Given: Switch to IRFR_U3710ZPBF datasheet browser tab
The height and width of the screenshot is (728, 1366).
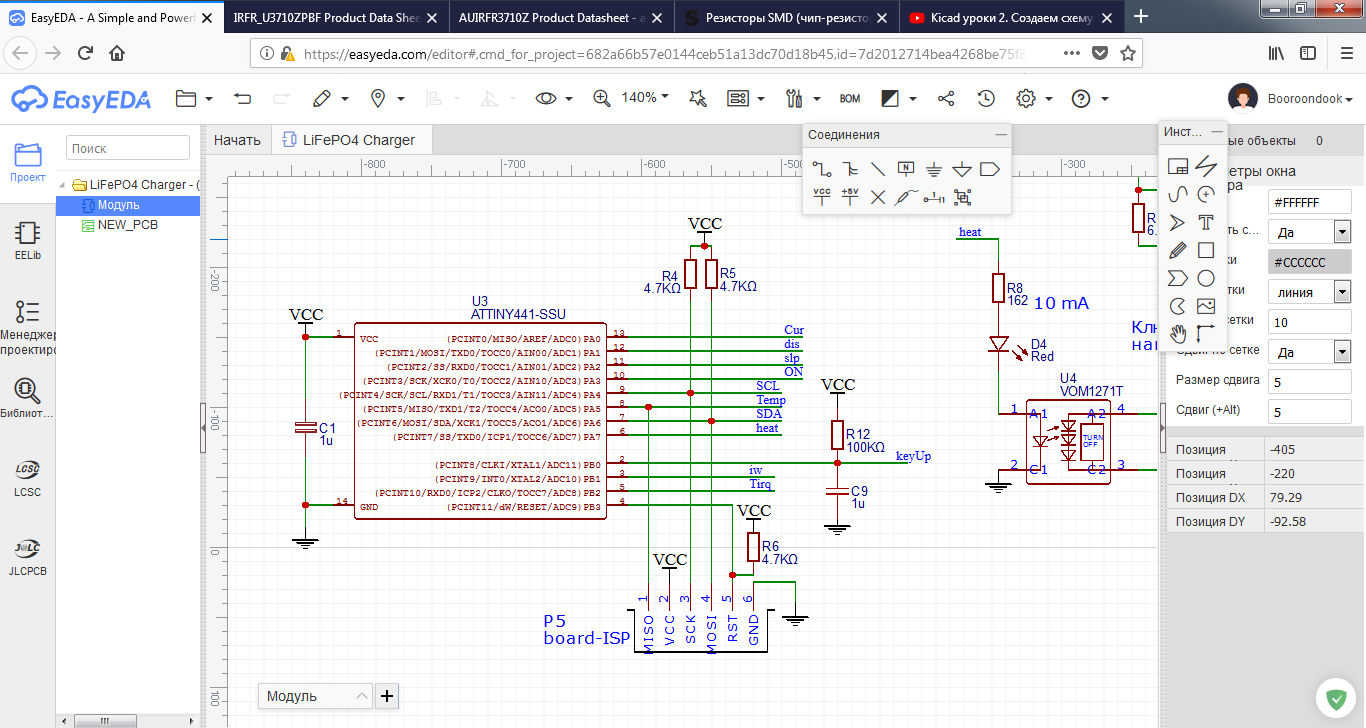Looking at the screenshot, I should point(337,16).
